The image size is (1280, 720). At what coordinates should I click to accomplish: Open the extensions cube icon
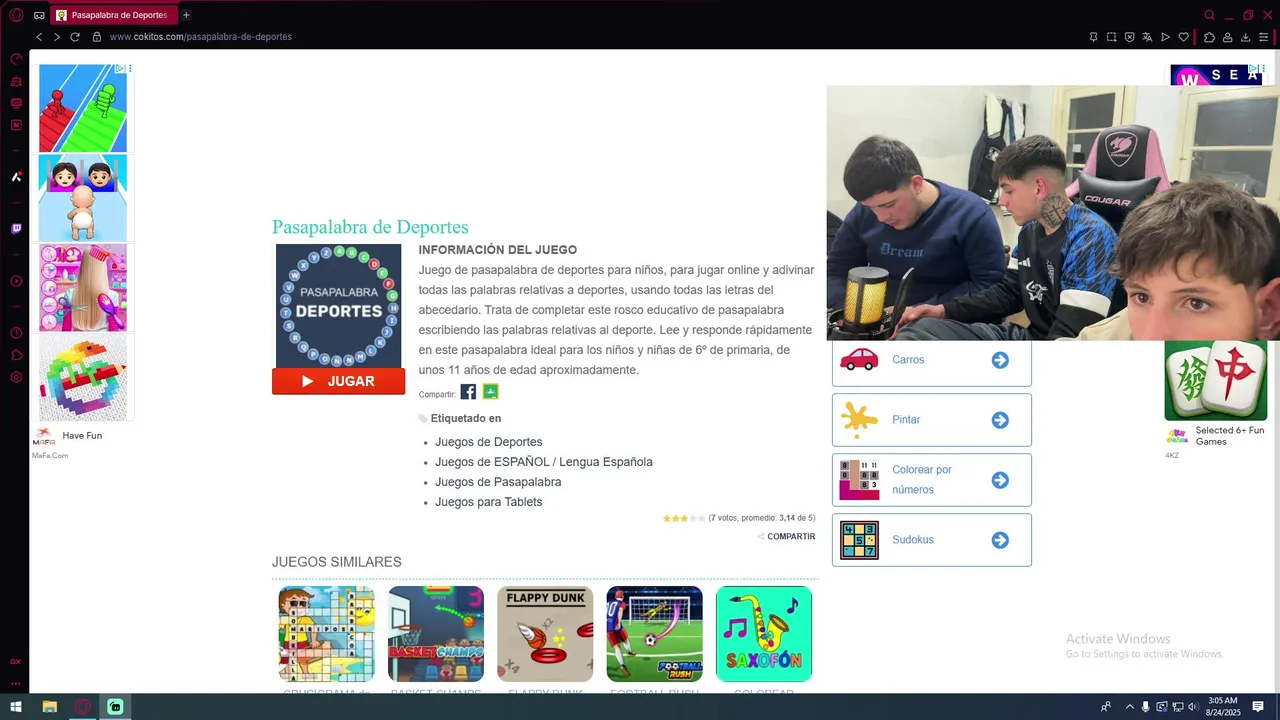coord(1209,37)
